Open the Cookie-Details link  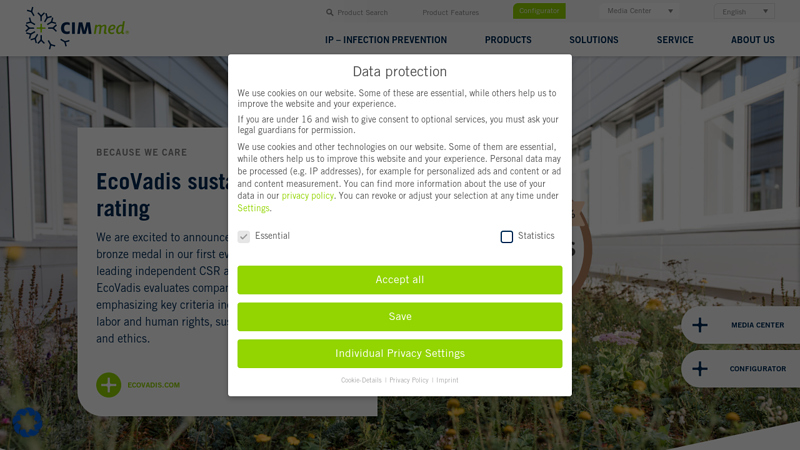[361, 380]
